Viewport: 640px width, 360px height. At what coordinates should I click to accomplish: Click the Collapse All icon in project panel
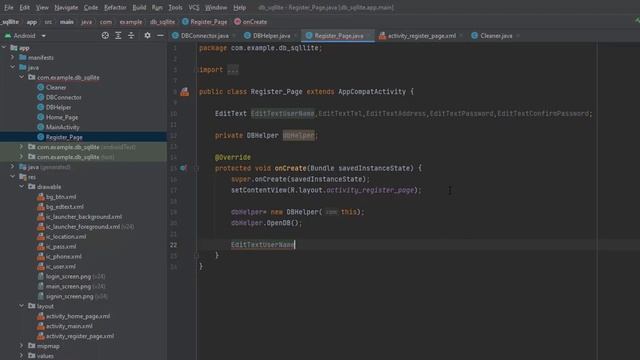click(131, 36)
